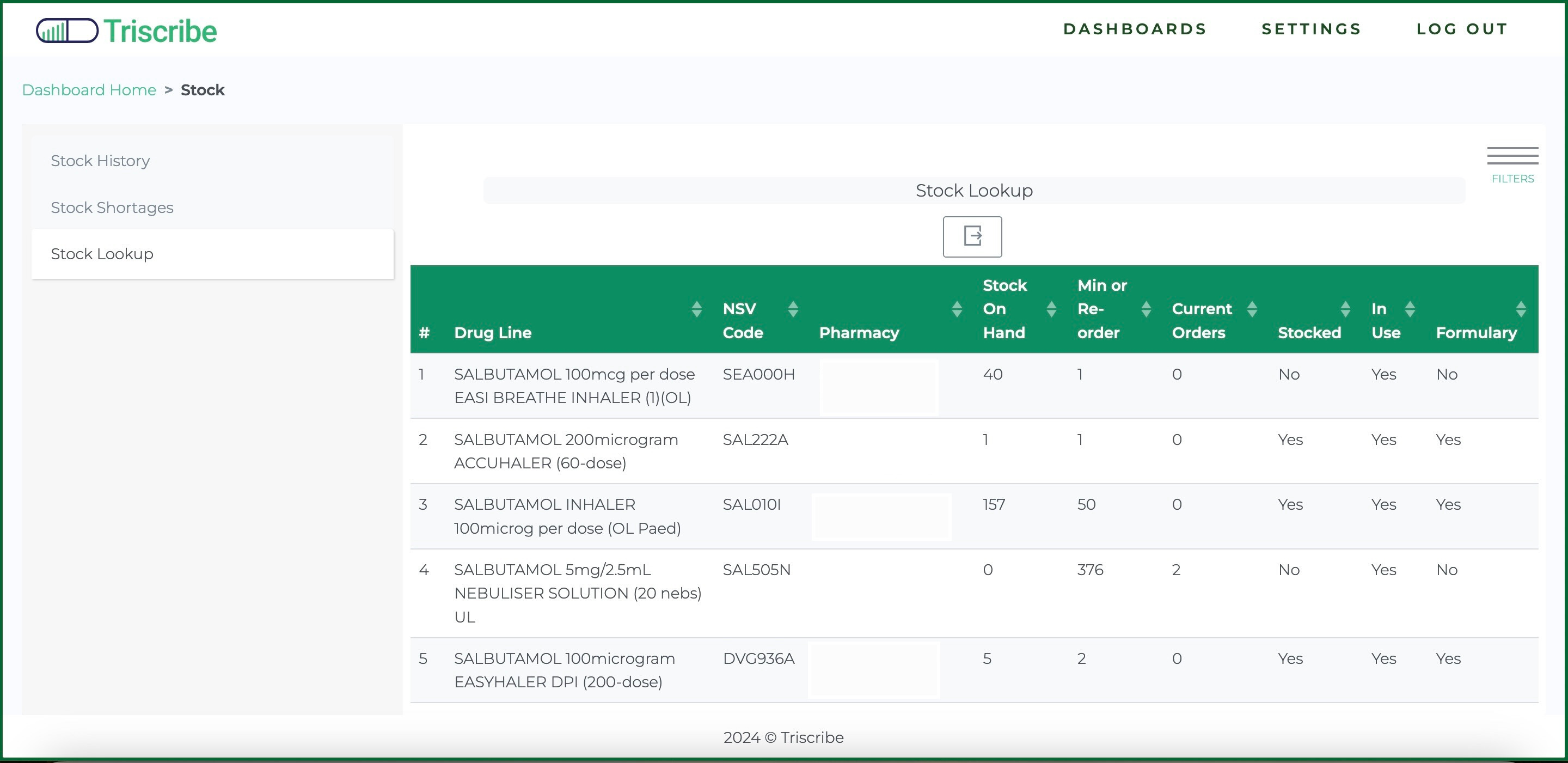Viewport: 1568px width, 763px height.
Task: Click re-order value 50
Action: pos(1087,504)
